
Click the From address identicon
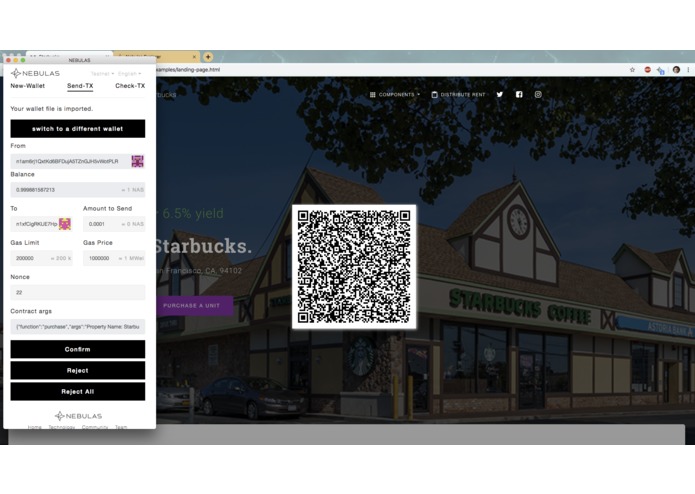click(137, 161)
